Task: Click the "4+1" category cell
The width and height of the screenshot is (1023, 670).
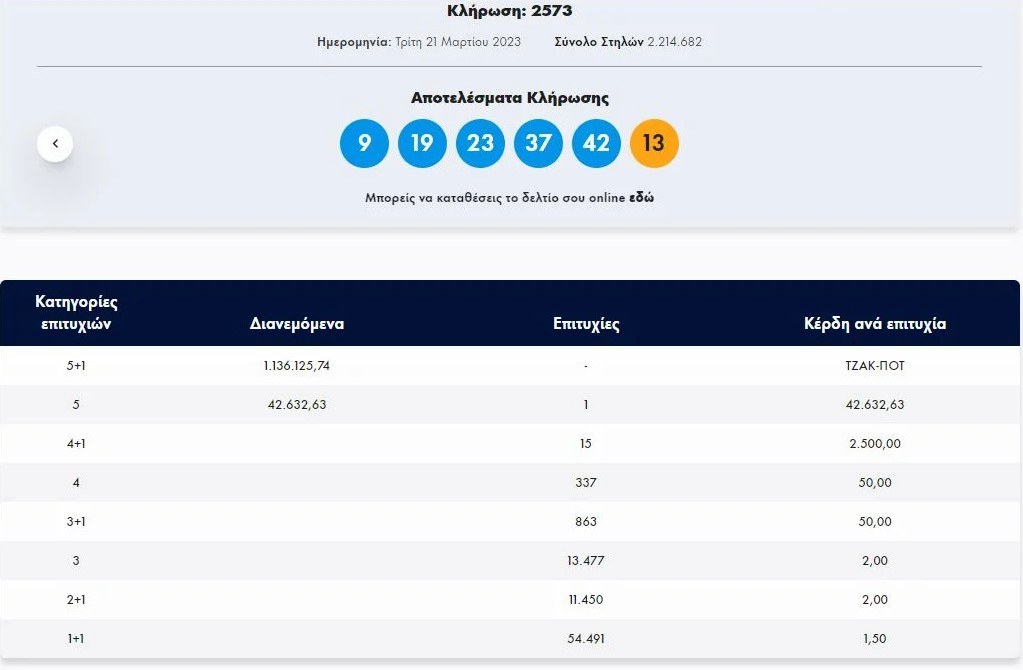Action: tap(76, 444)
